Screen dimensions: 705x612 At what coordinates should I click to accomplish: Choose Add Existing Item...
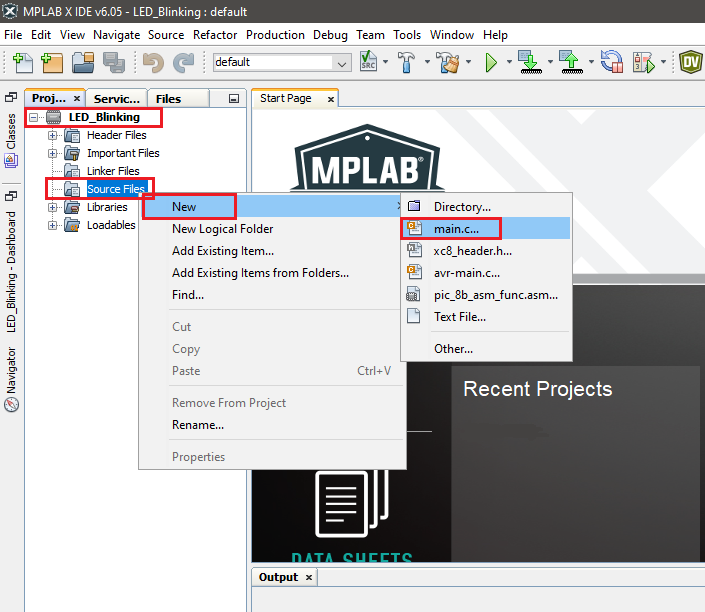[x=270, y=251]
